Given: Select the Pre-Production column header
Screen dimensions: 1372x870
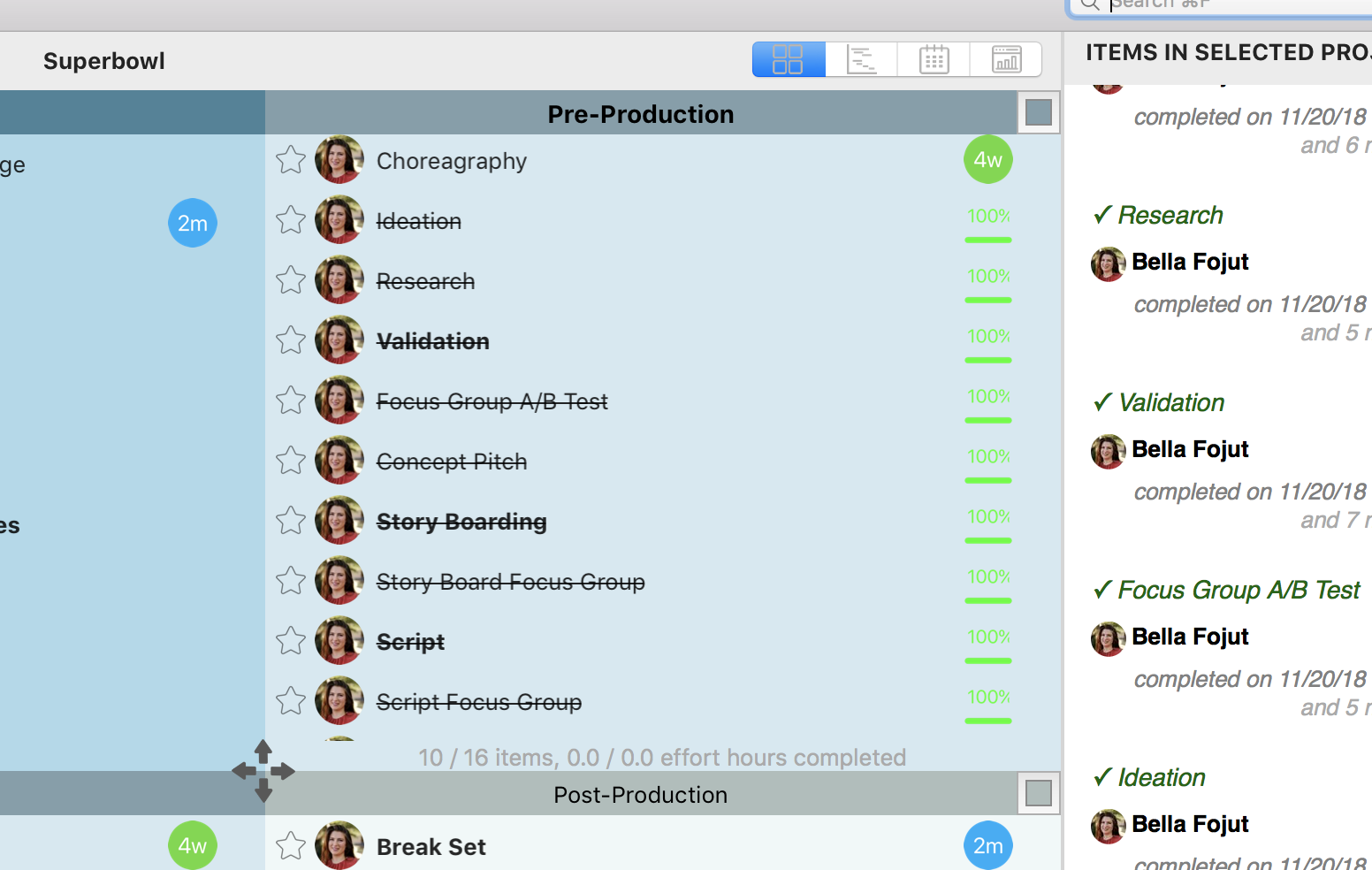Looking at the screenshot, I should pos(640,114).
